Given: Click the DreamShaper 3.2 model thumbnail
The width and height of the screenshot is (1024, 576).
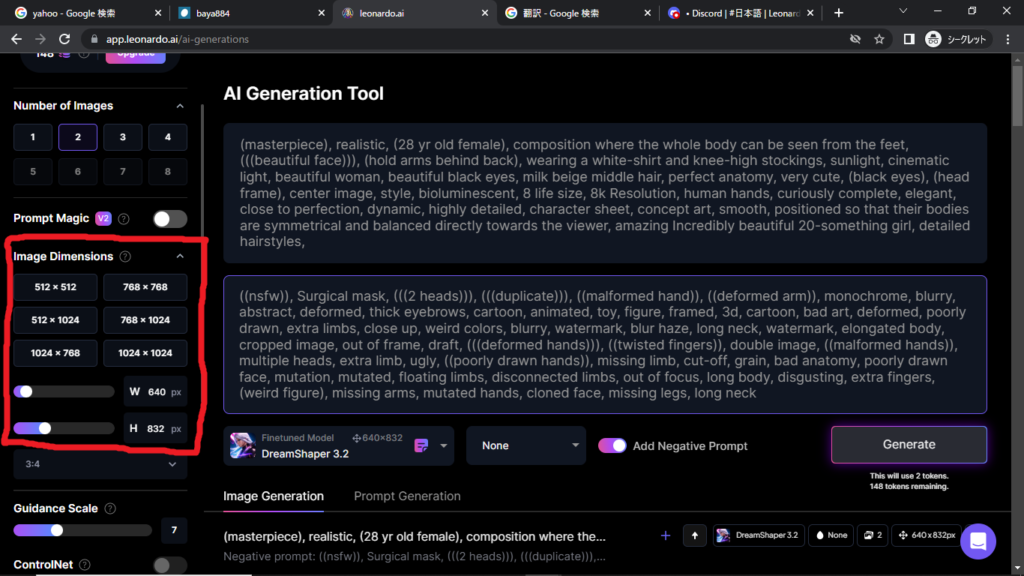Looking at the screenshot, I should [241, 445].
